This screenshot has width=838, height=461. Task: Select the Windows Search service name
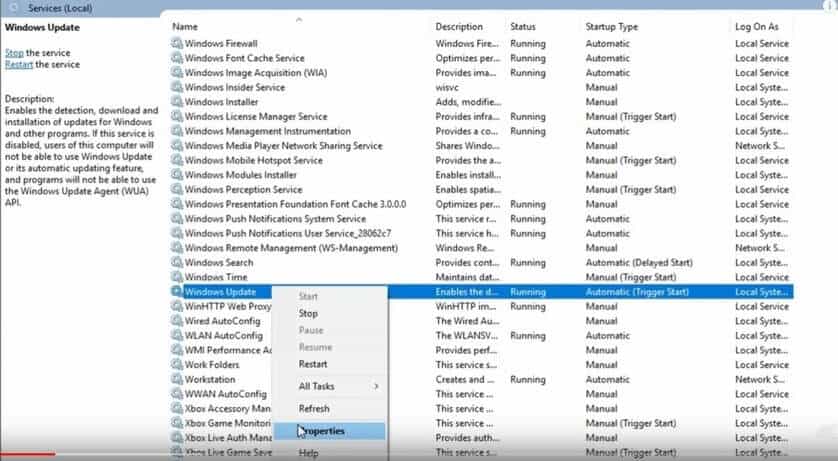(x=219, y=262)
